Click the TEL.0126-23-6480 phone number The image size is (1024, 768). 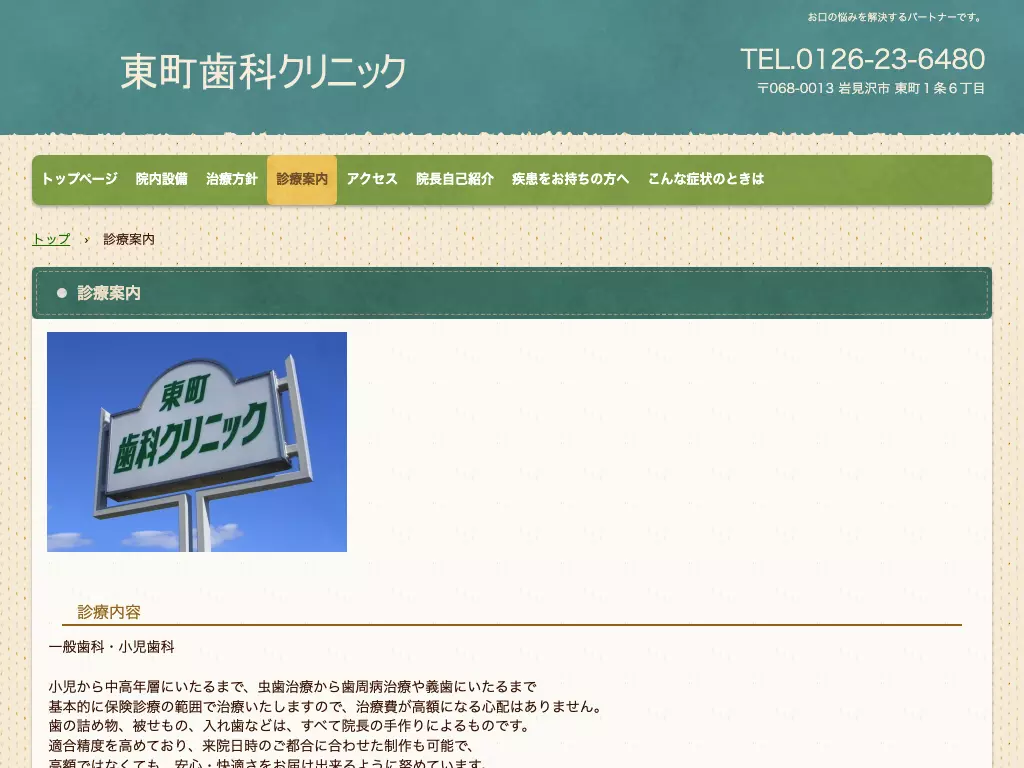[x=863, y=59]
